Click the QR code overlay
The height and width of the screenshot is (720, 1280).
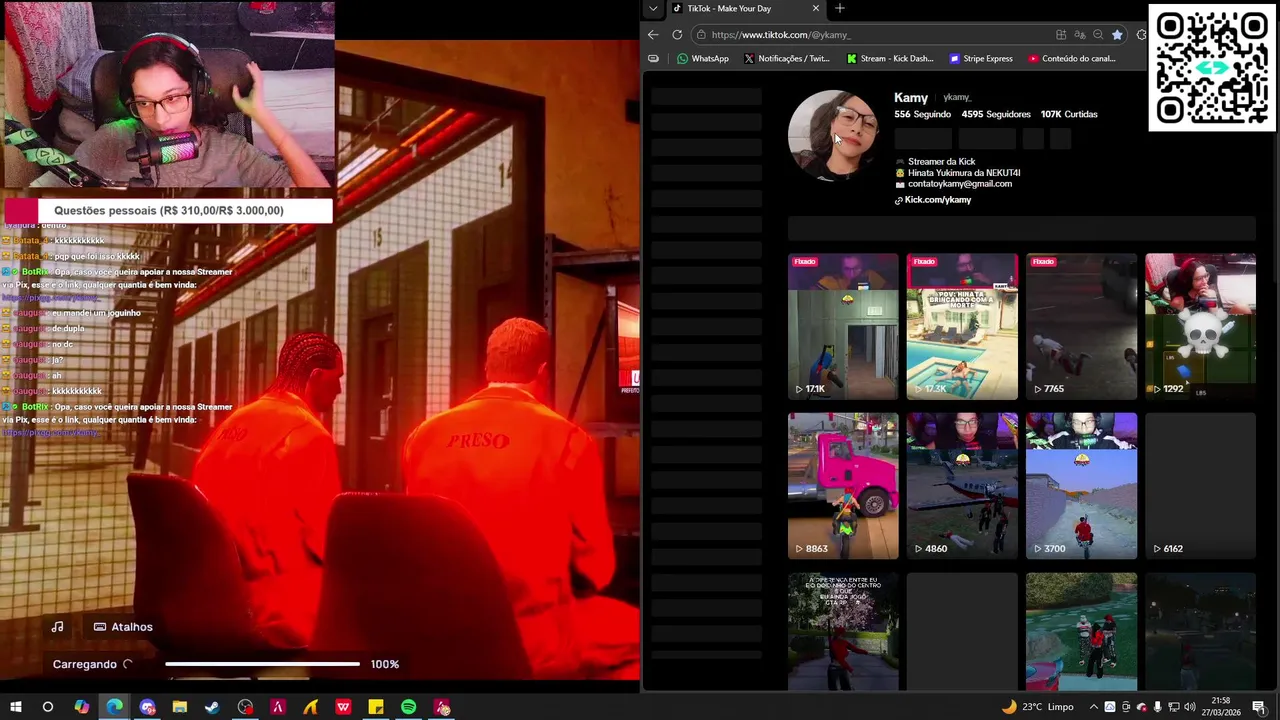[x=1212, y=68]
